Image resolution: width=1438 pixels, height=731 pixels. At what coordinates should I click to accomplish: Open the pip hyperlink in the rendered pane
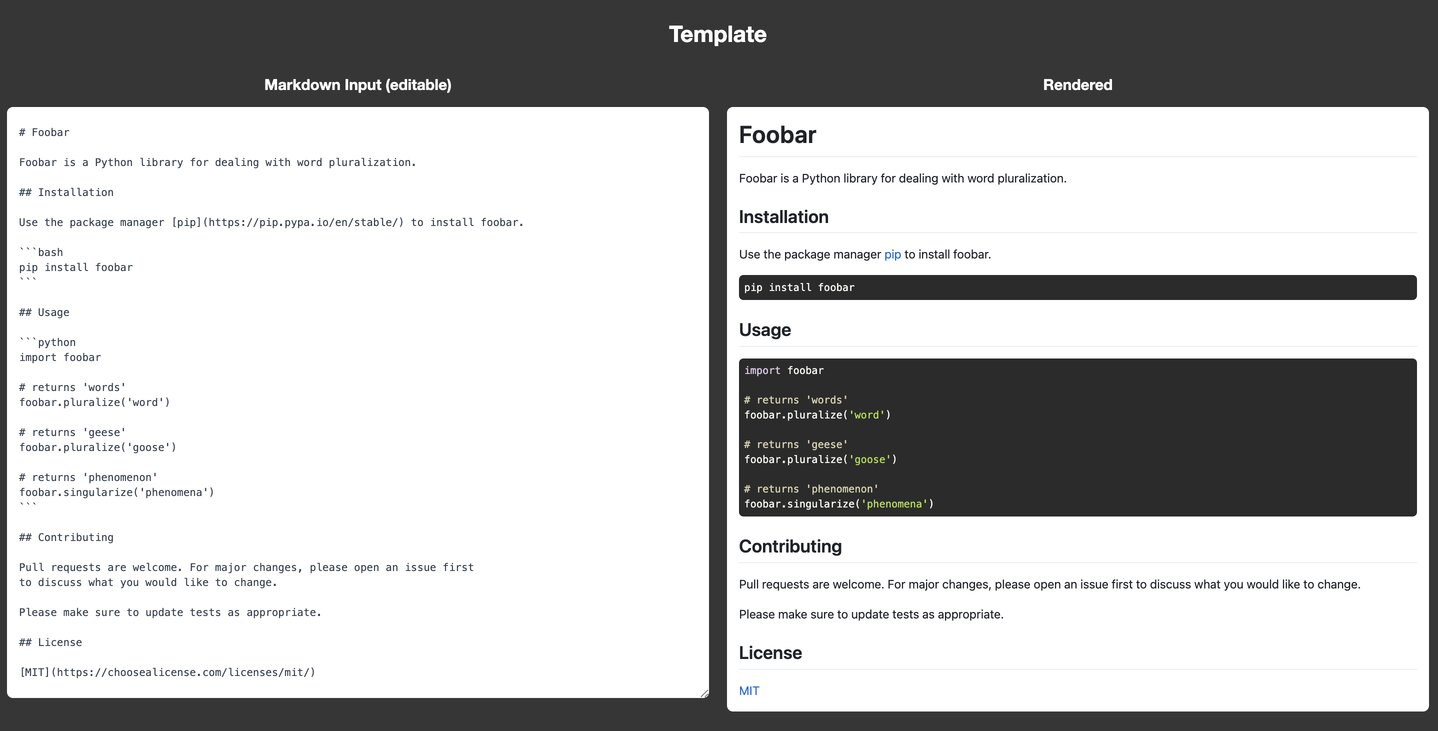pyautogui.click(x=892, y=254)
